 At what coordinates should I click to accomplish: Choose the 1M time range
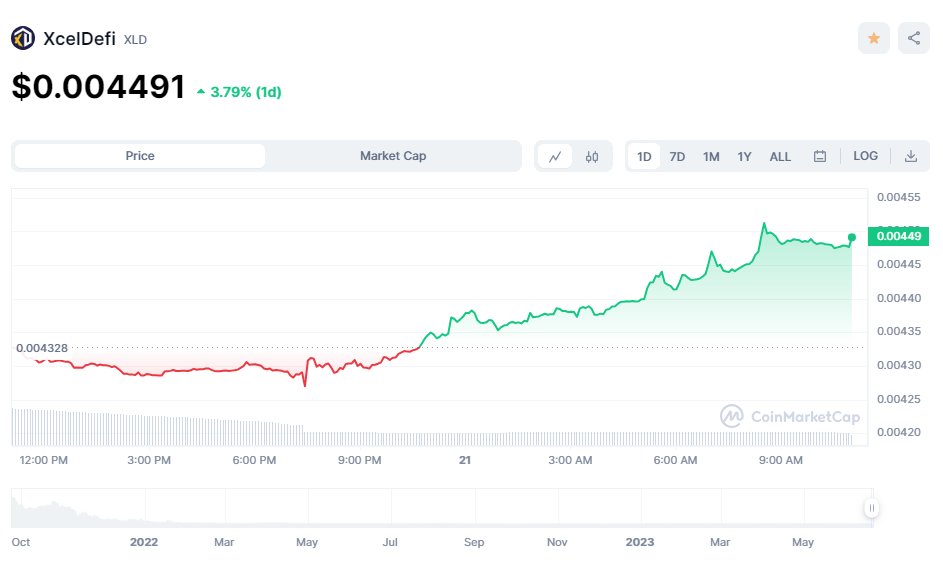pyautogui.click(x=711, y=156)
